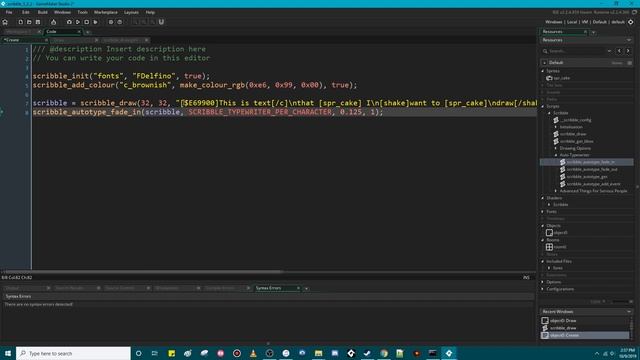Select __scribble_config script
640x360 pixels.
(576, 120)
